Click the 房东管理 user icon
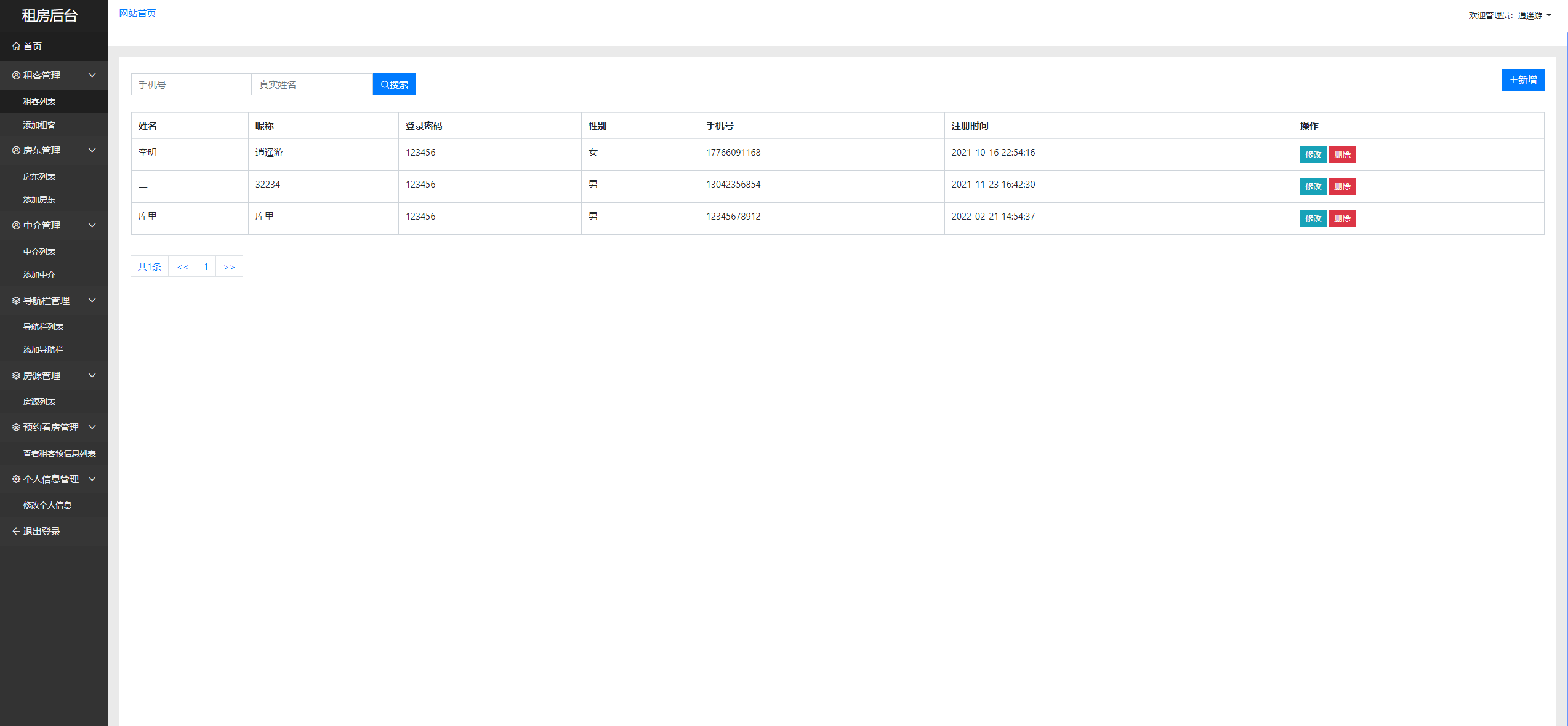1568x726 pixels. click(x=16, y=150)
